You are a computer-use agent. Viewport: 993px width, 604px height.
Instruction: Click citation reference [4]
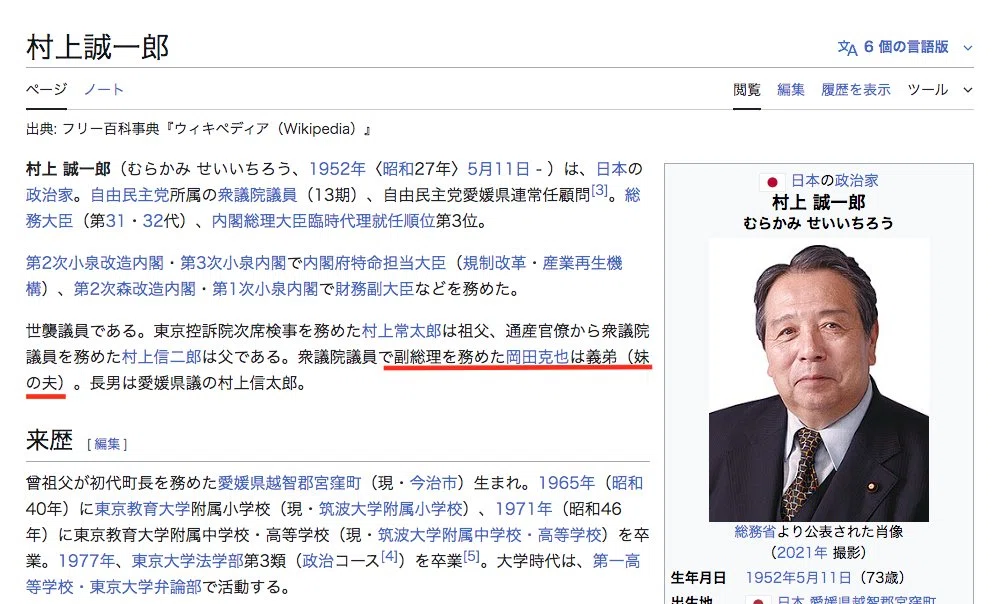(x=389, y=556)
